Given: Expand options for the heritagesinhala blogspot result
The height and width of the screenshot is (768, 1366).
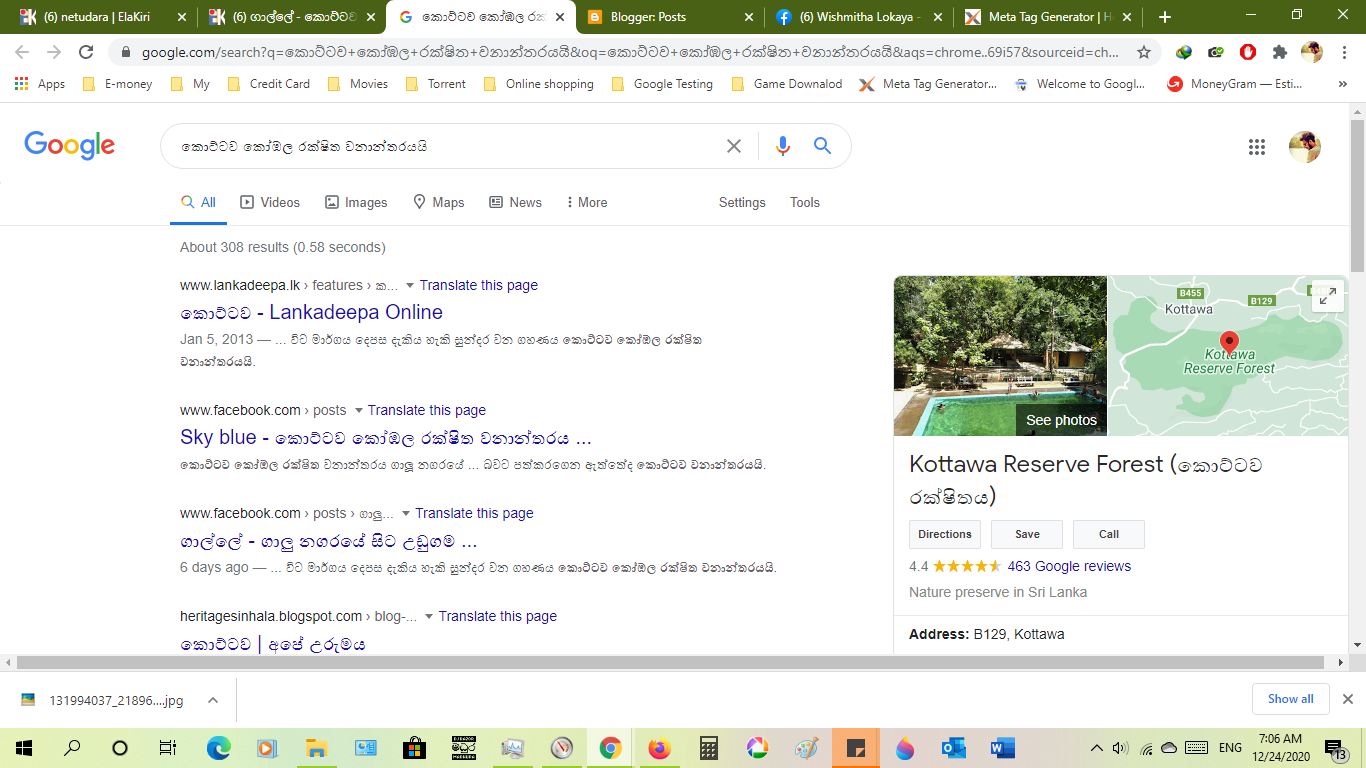Looking at the screenshot, I should 428,617.
